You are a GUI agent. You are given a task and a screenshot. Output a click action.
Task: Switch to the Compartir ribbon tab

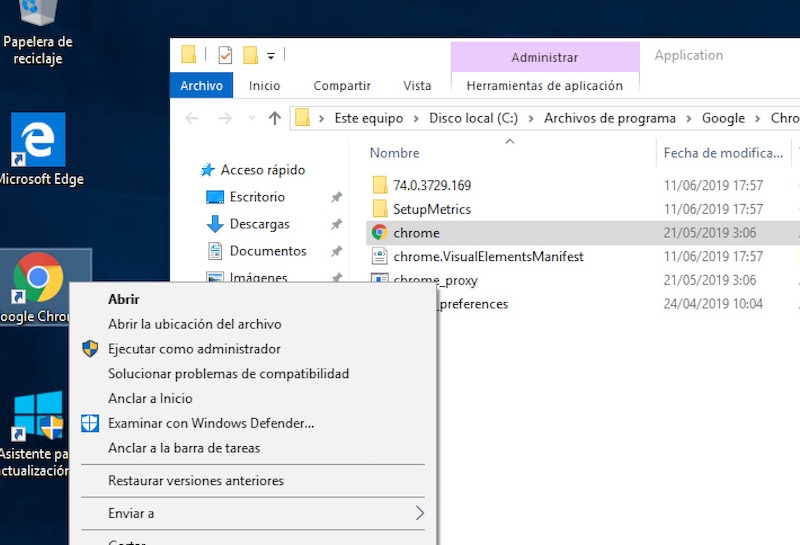coord(342,85)
